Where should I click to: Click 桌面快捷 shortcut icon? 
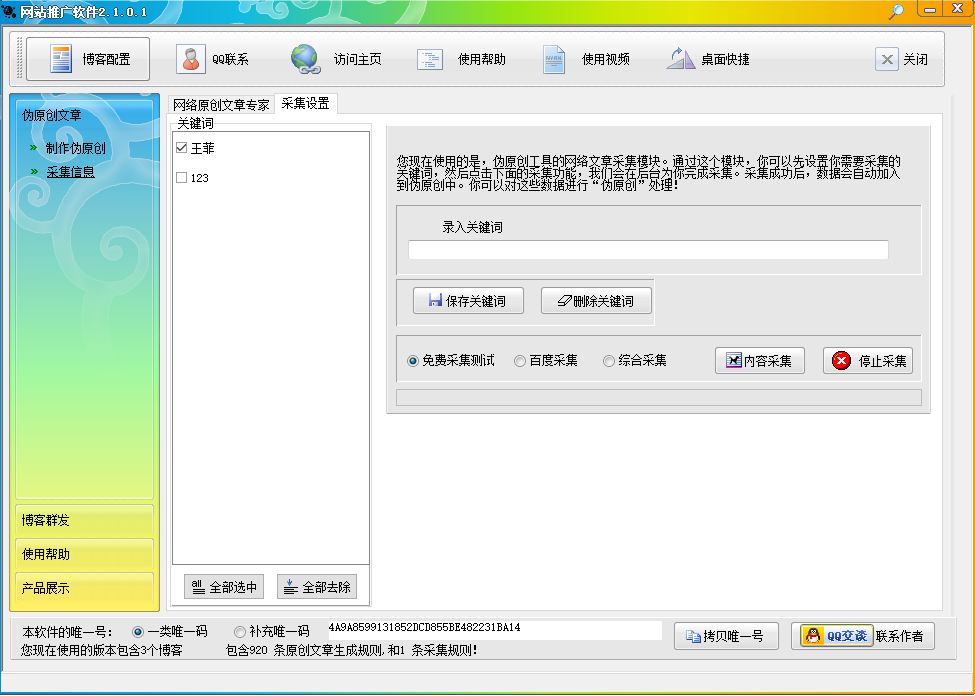(x=680, y=59)
